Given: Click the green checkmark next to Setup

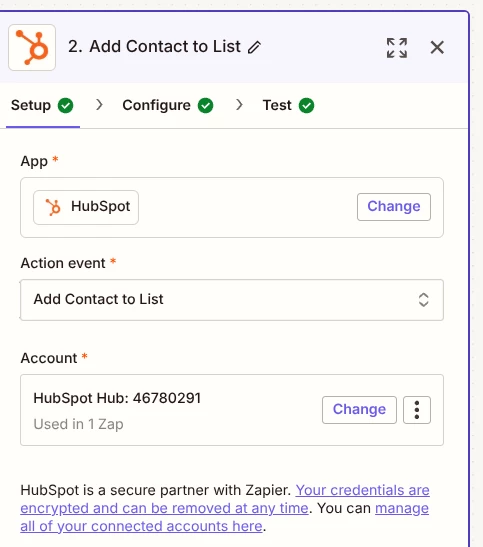Looking at the screenshot, I should pos(66,105).
